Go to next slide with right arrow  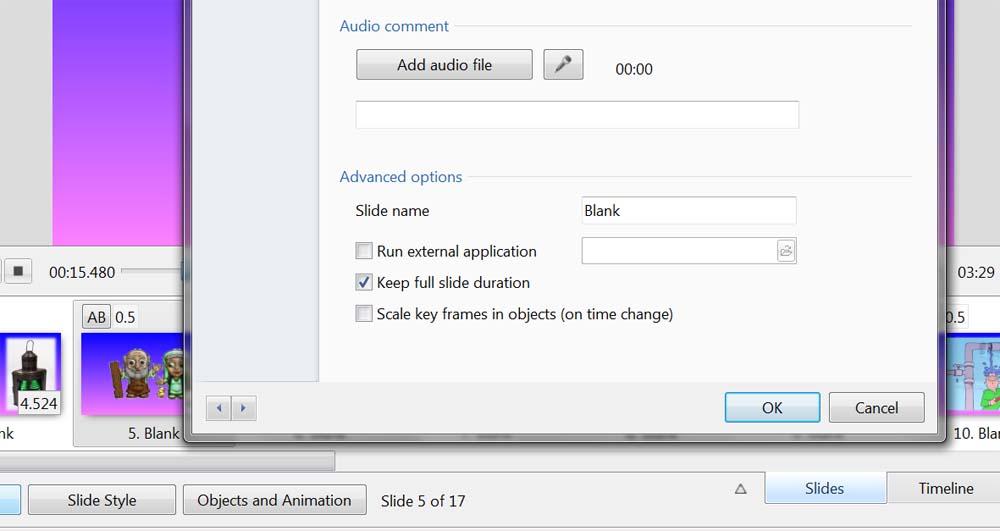coord(244,408)
